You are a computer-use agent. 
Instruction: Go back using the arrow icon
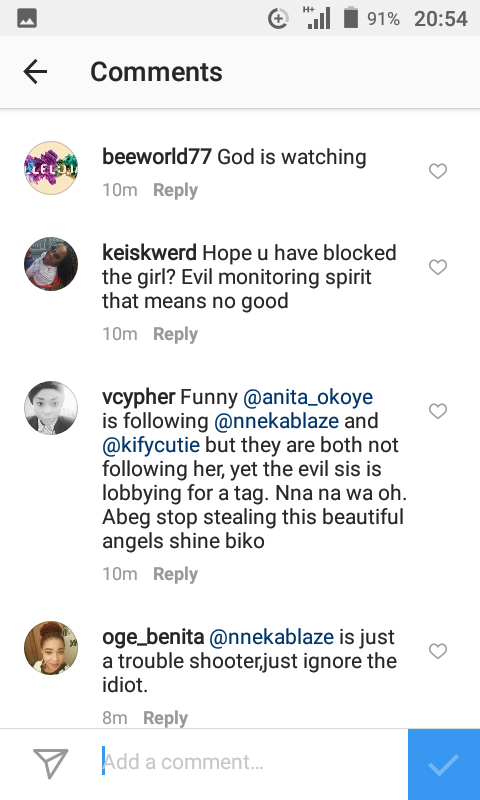point(35,71)
